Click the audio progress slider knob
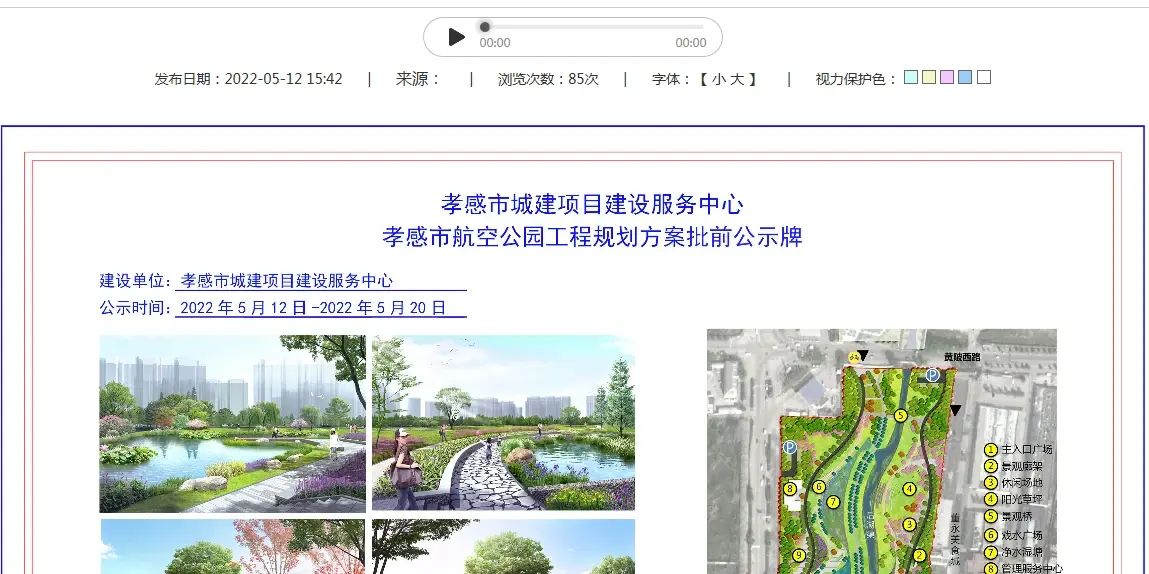 click(484, 27)
